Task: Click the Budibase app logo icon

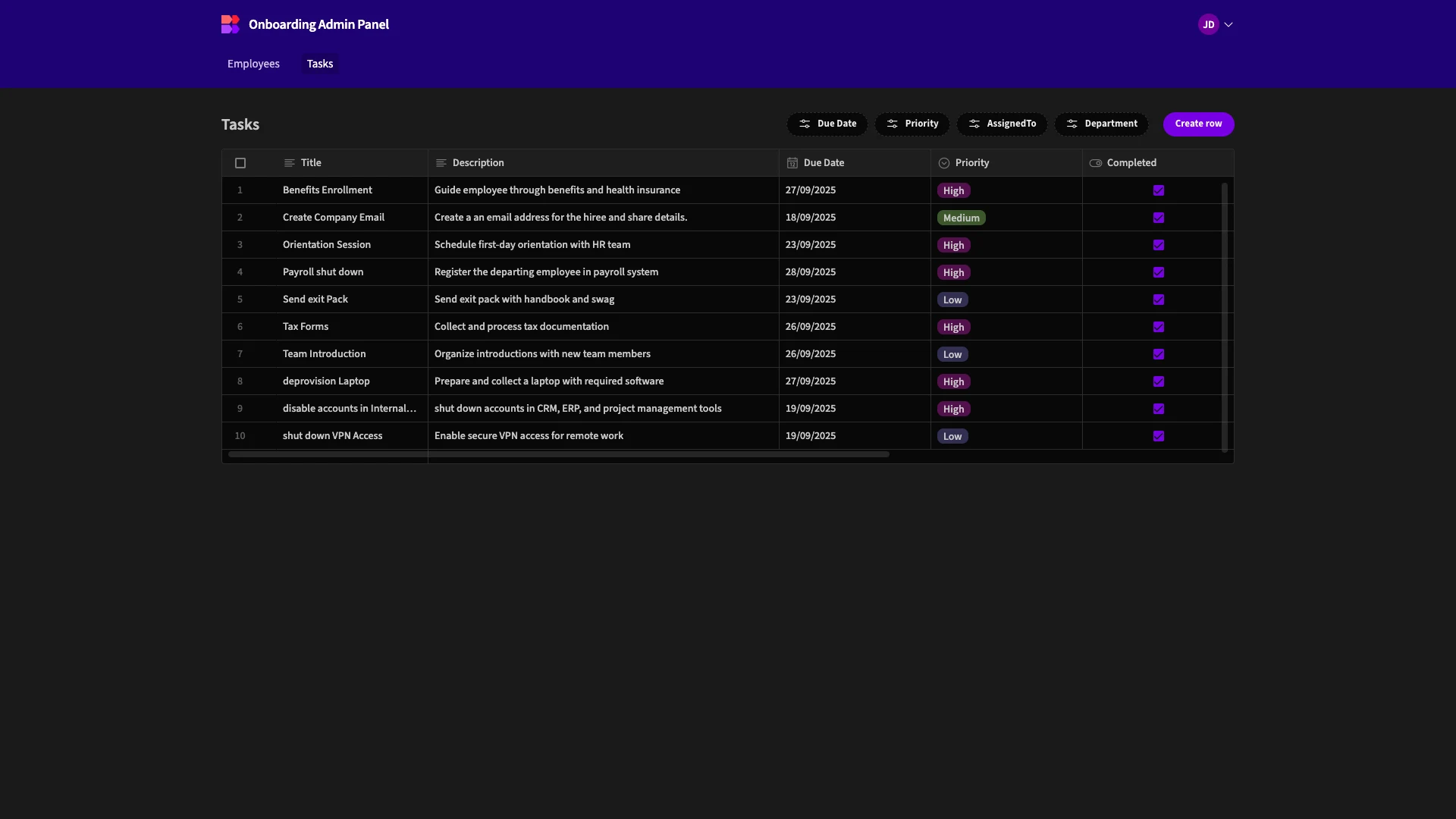Action: tap(231, 24)
